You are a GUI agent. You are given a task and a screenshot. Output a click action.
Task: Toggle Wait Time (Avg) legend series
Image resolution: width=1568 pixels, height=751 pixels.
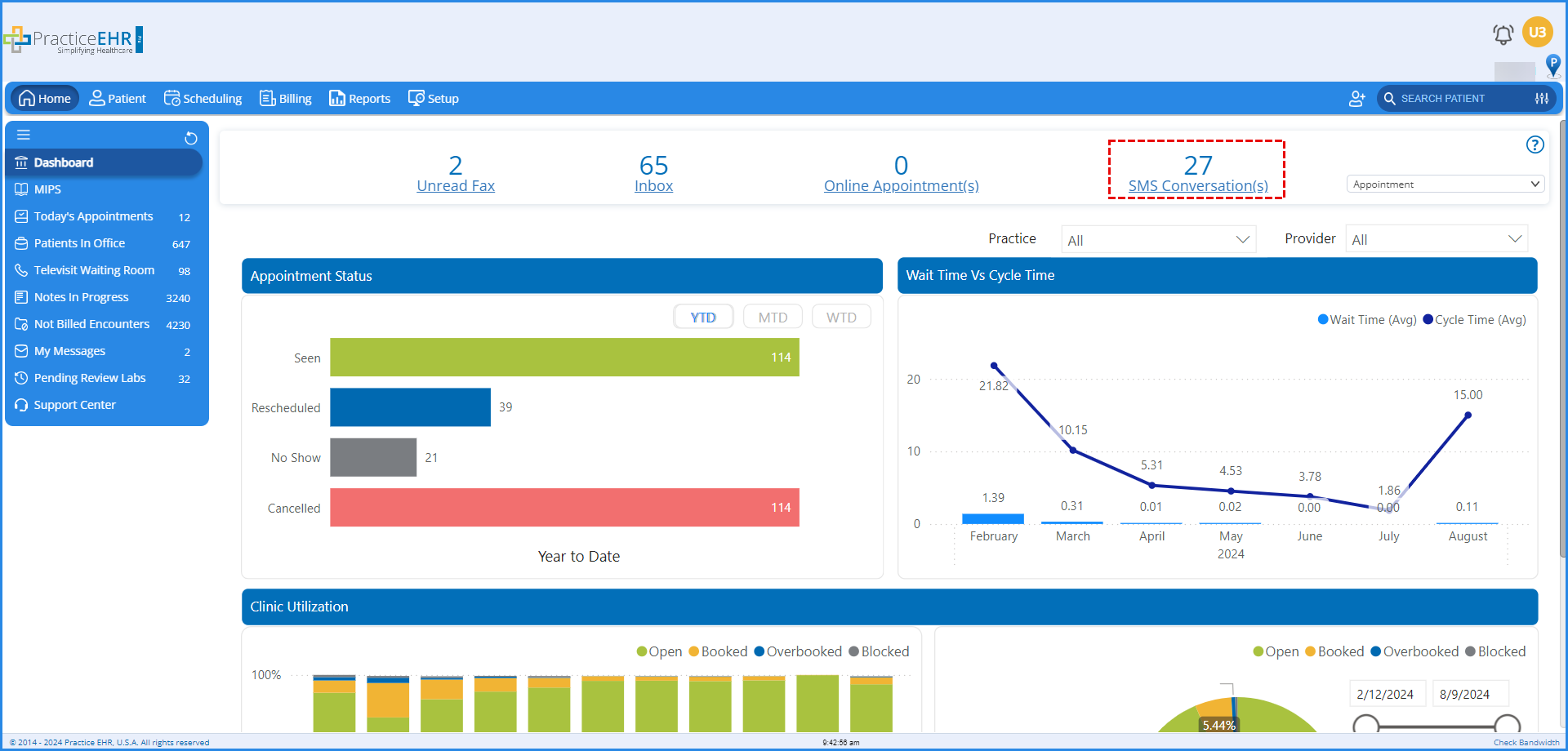coord(1367,320)
